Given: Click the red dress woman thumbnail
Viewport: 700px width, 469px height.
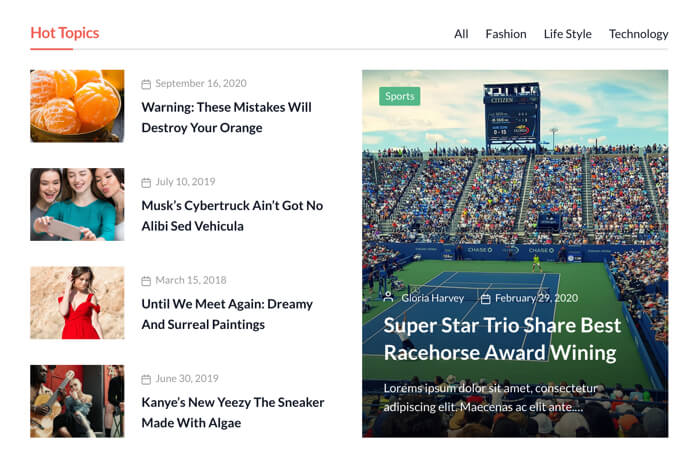Looking at the screenshot, I should tap(77, 302).
